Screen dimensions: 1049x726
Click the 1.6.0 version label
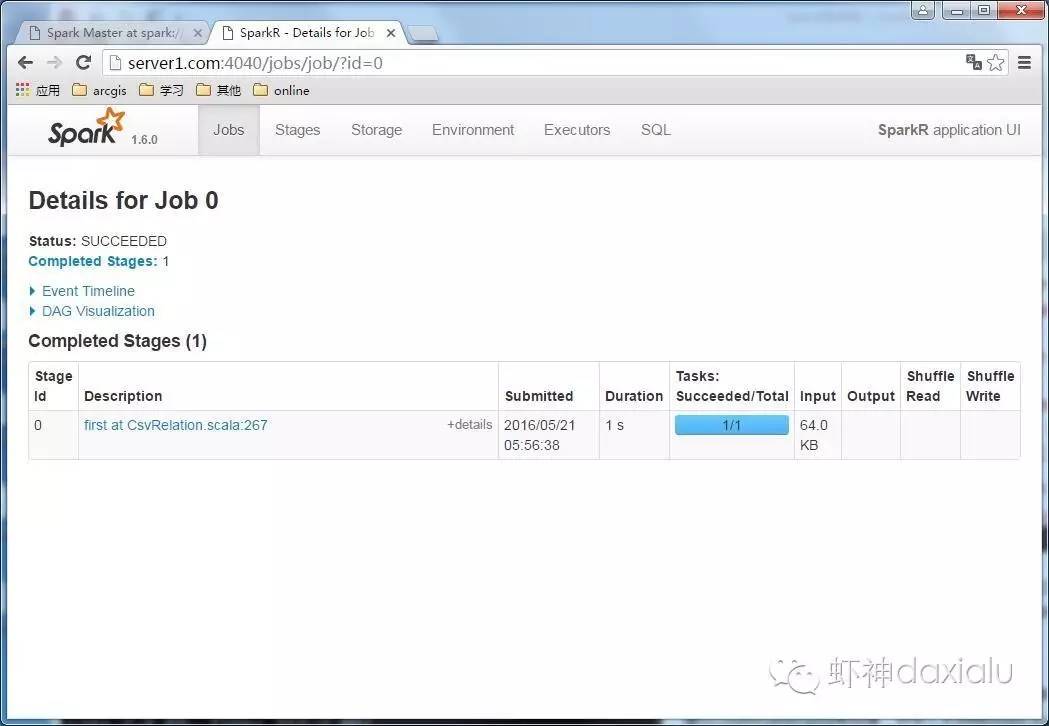144,139
